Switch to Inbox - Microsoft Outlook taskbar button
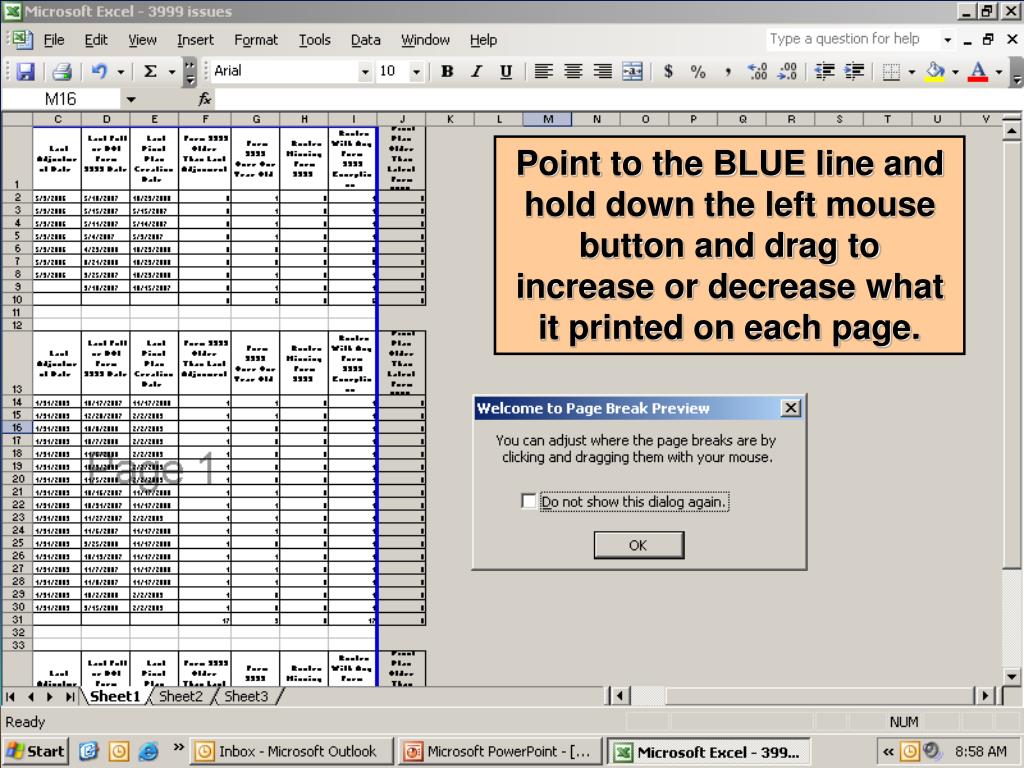 pos(291,751)
